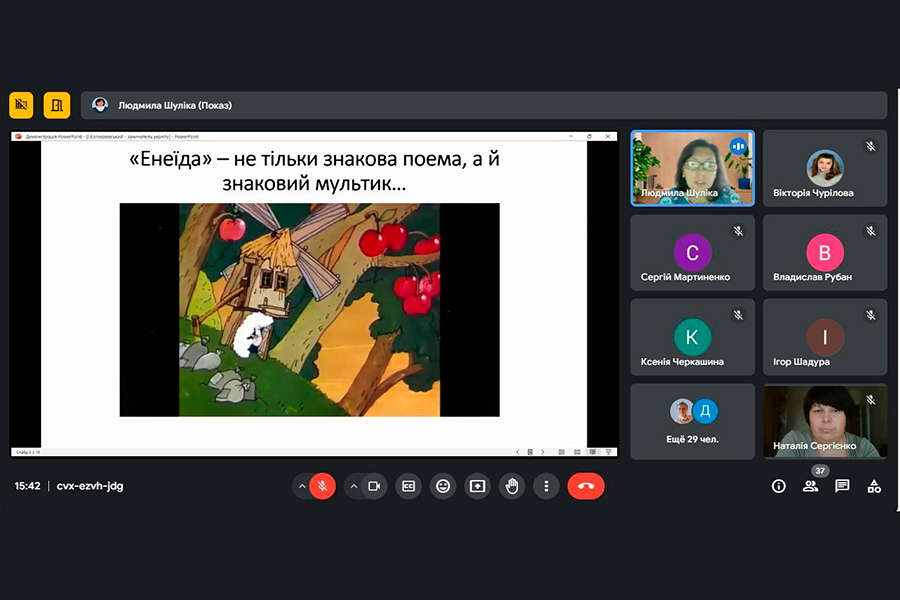This screenshot has height=600, width=900.
Task: Expand audio settings chevron beside microphone
Action: click(302, 486)
